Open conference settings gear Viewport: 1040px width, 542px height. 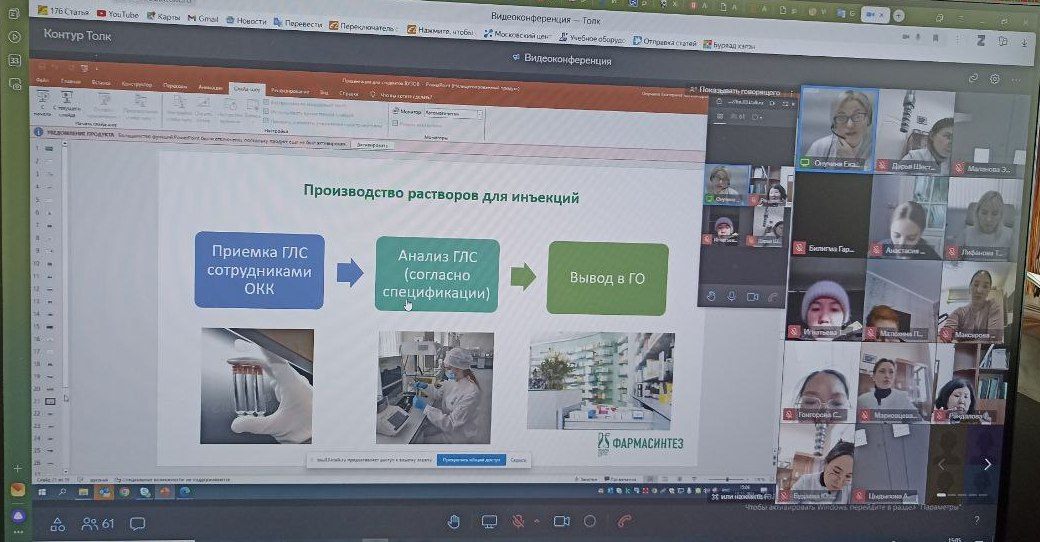click(x=994, y=78)
